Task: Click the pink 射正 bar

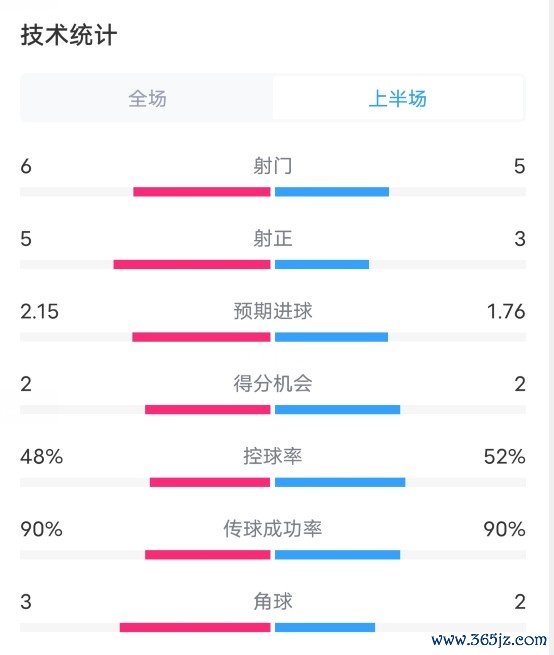Action: click(x=192, y=264)
